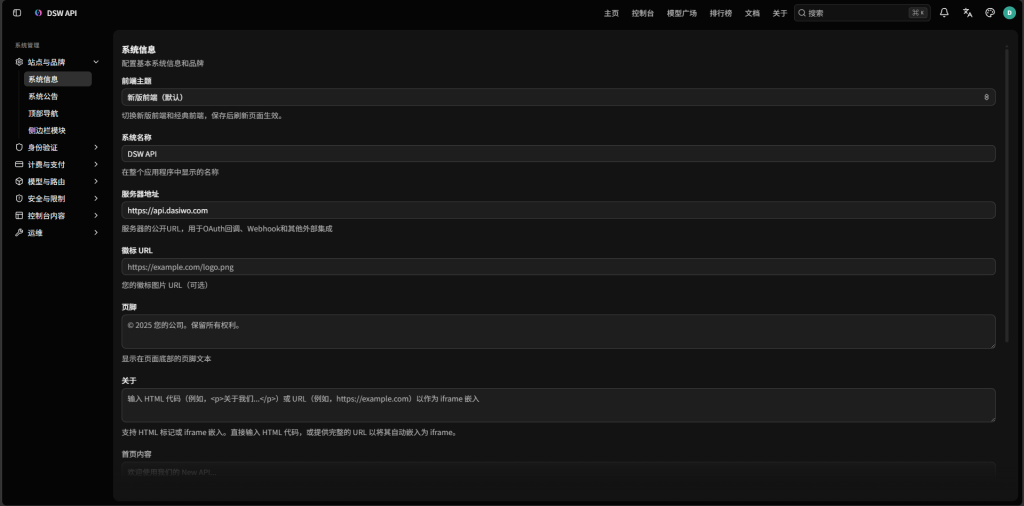Open 文档 in top navigation

click(752, 13)
